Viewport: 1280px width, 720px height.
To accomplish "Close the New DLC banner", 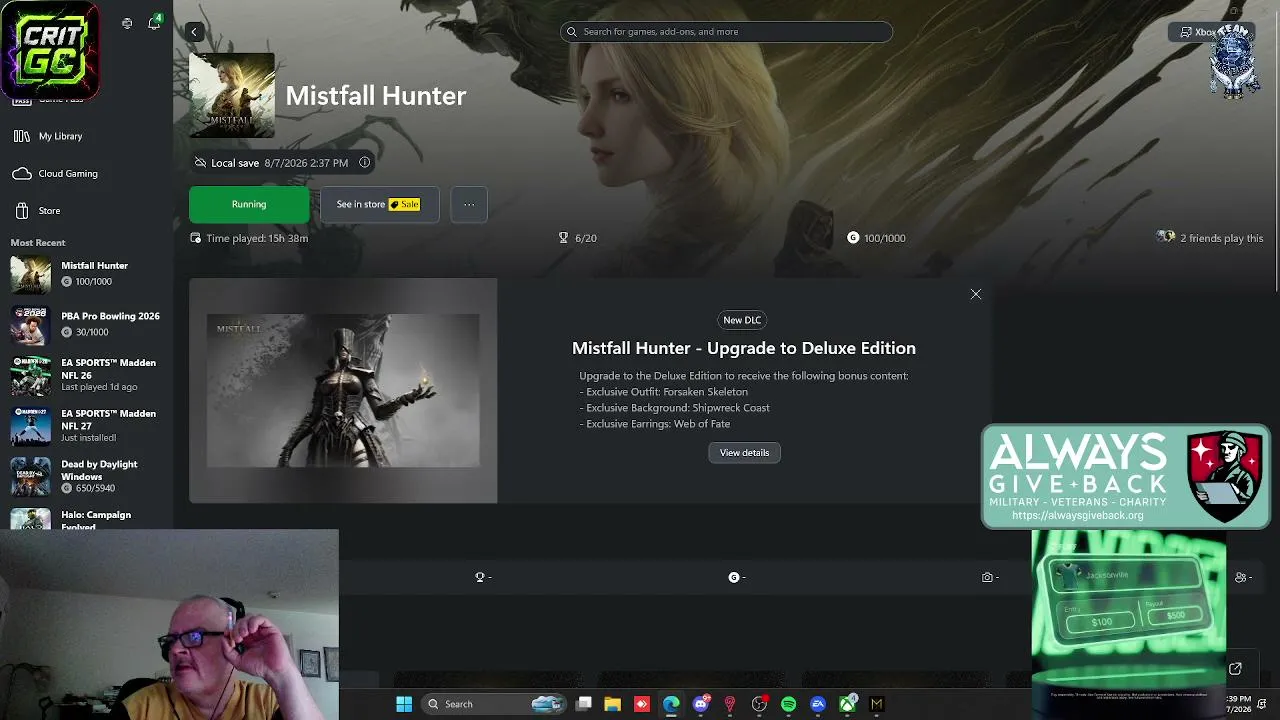I will click(976, 294).
